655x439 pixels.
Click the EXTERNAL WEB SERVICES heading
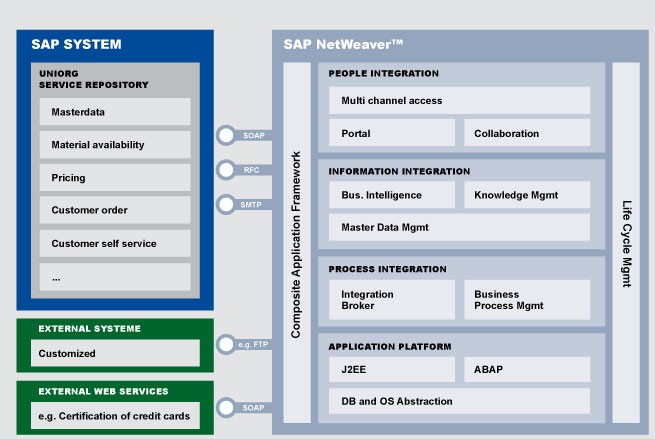(103, 391)
